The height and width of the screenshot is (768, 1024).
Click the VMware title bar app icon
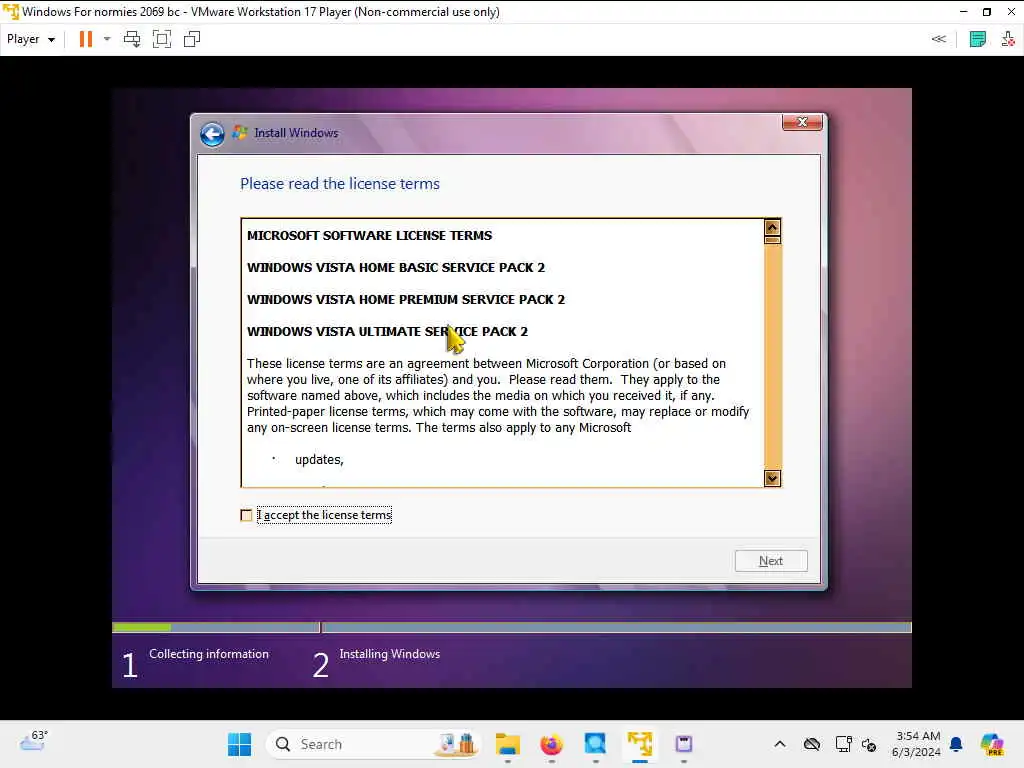pos(10,12)
